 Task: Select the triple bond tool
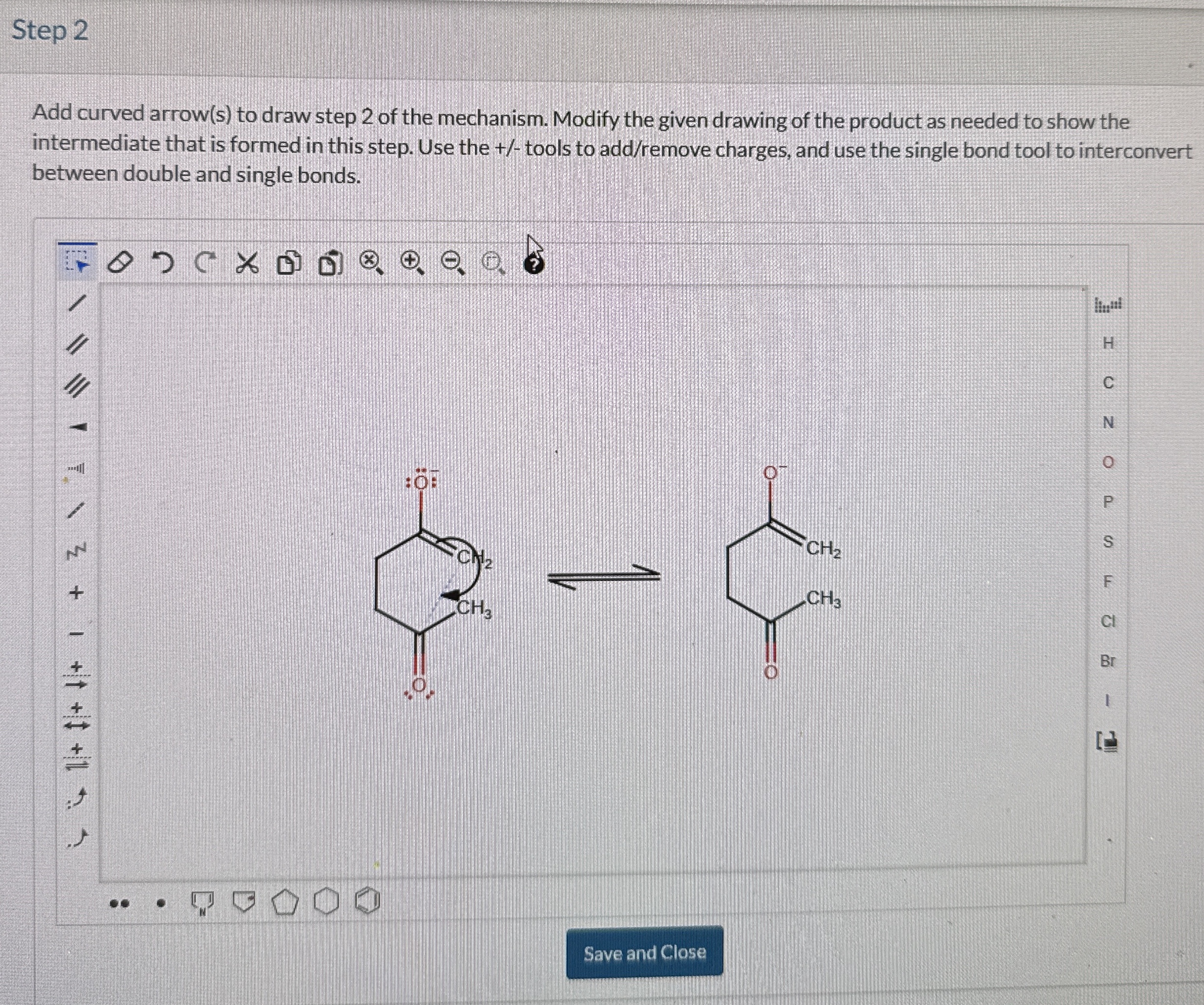(x=77, y=387)
